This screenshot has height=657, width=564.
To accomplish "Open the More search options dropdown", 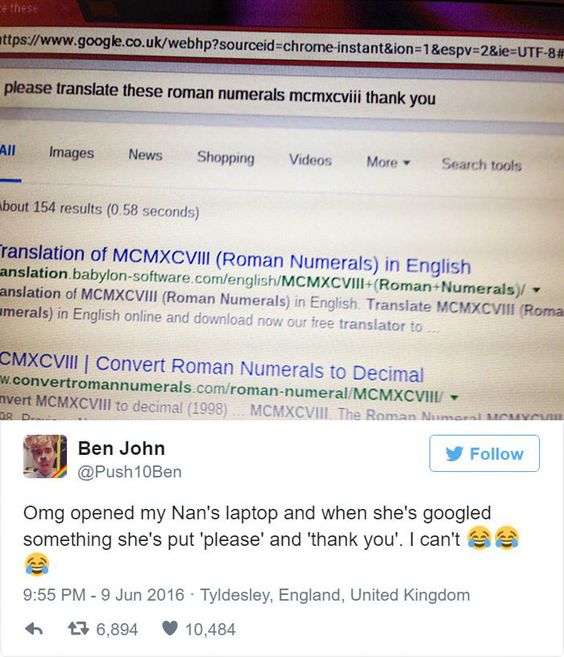I will 388,162.
